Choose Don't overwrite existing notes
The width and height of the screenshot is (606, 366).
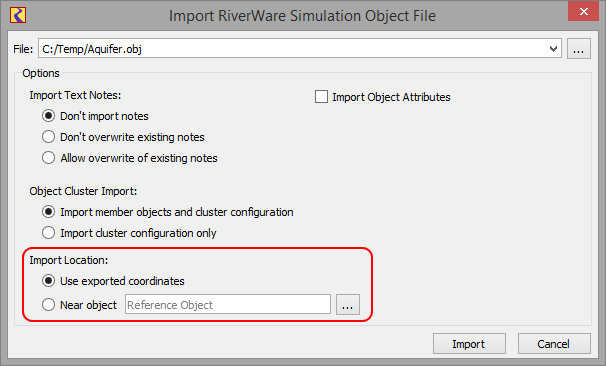coord(48,137)
